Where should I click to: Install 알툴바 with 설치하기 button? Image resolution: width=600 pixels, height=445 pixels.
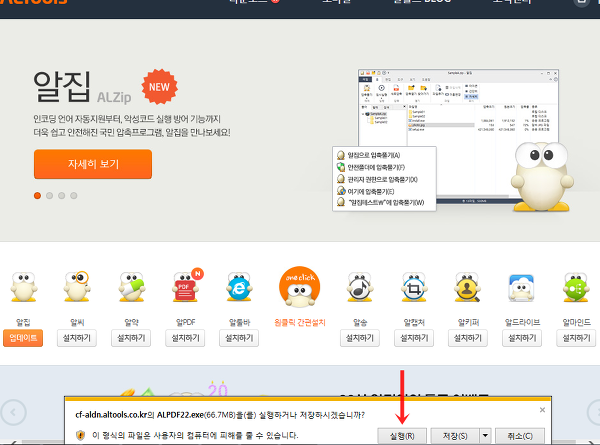pos(239,338)
